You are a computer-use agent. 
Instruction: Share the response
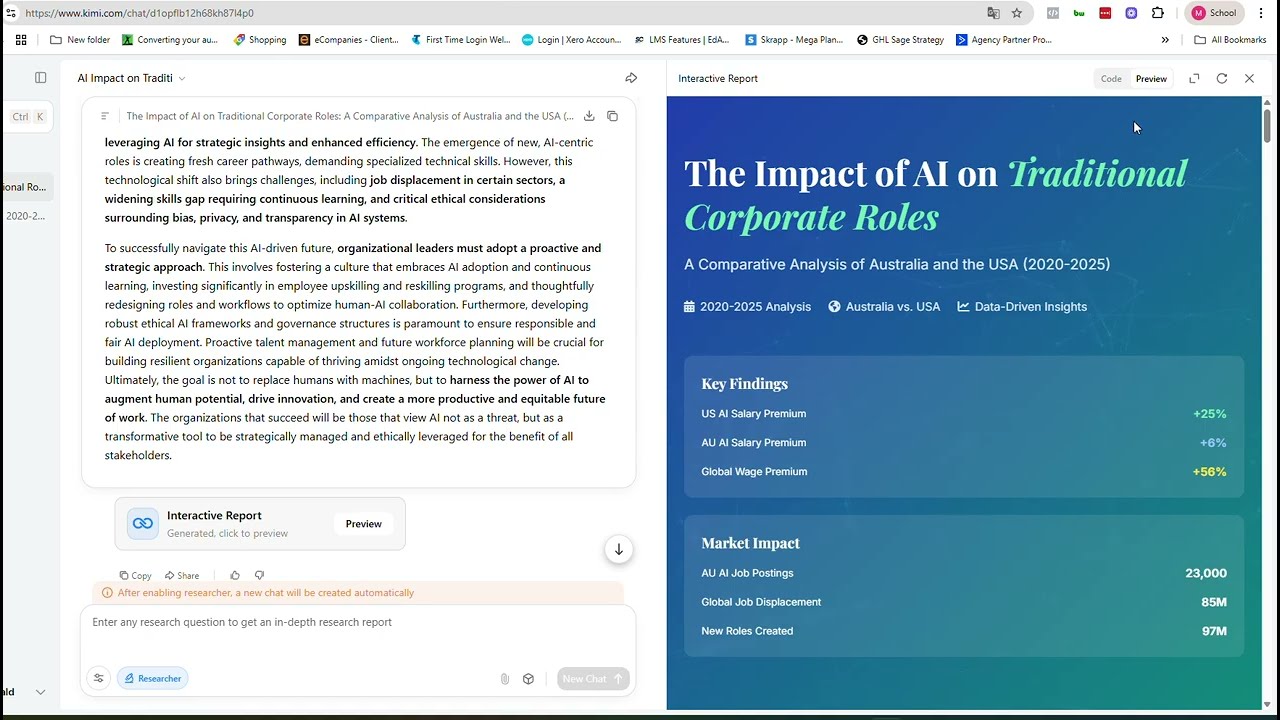click(182, 575)
